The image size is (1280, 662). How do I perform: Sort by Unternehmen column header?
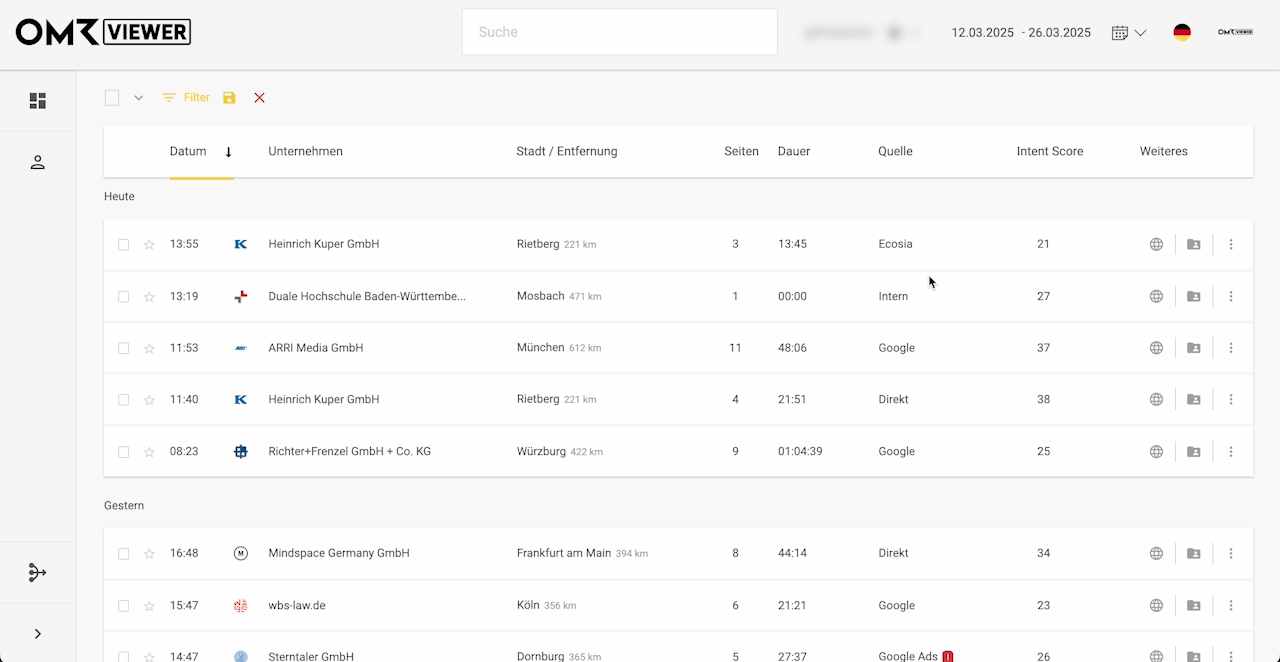pyautogui.click(x=305, y=152)
